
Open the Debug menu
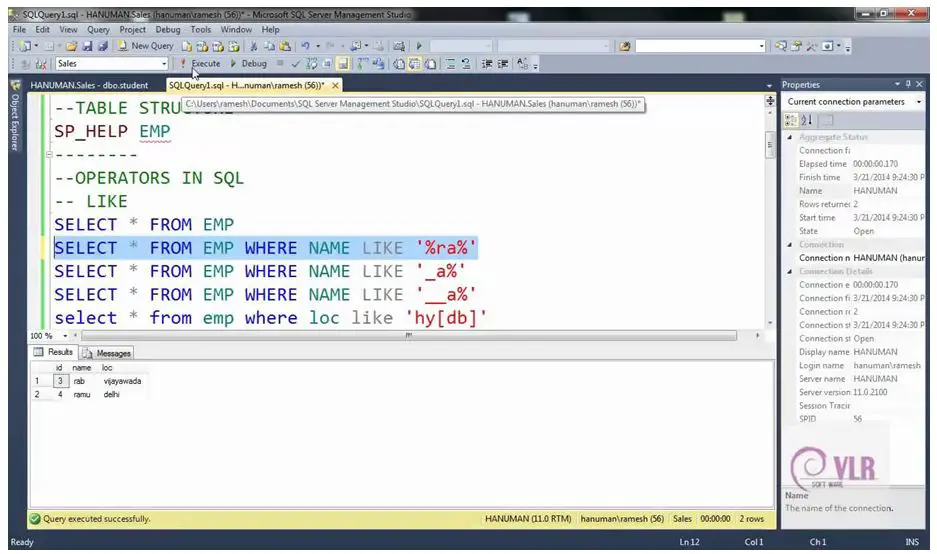click(x=168, y=29)
